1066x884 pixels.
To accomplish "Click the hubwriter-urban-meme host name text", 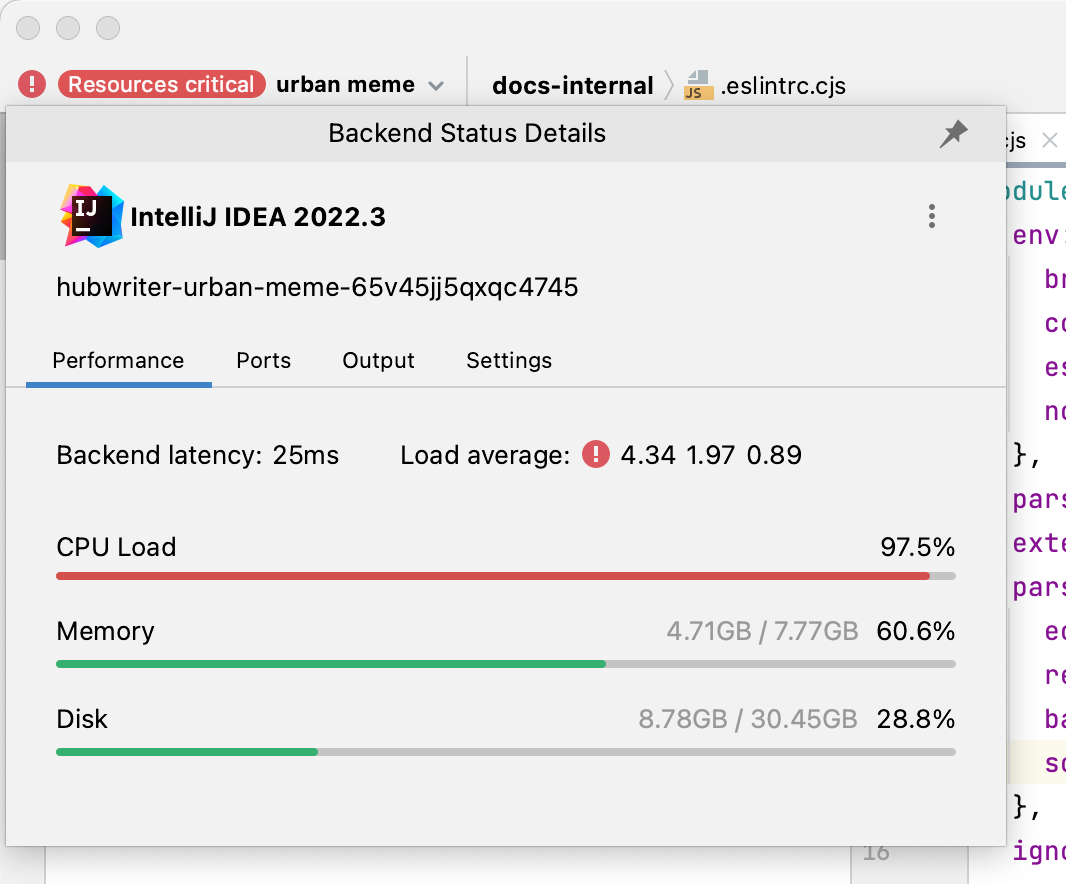I will click(317, 288).
